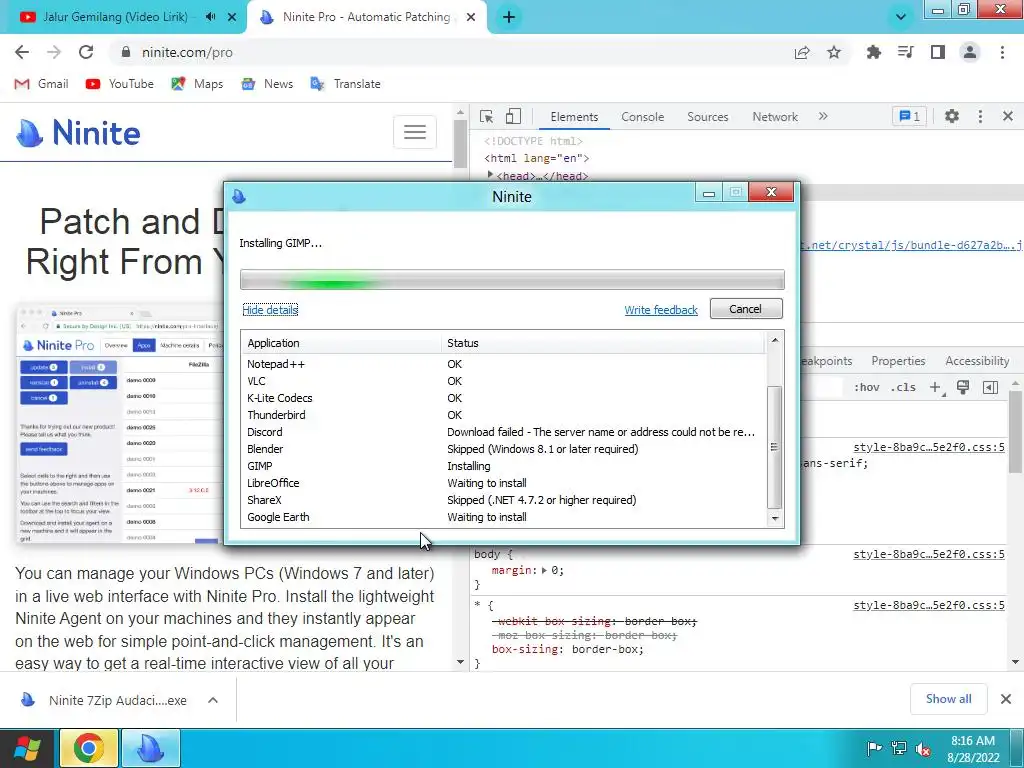Switch to the DevTools Console tab

[x=643, y=117]
